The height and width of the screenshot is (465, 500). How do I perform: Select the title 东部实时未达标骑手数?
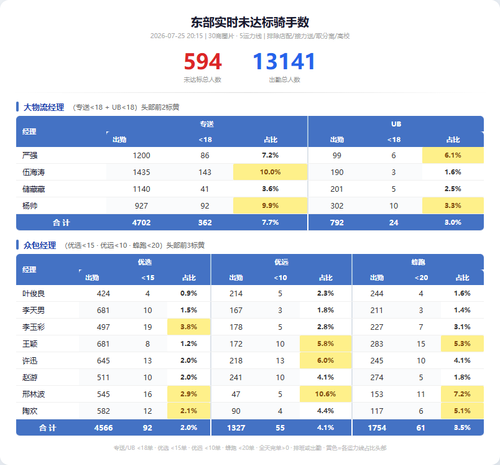(x=250, y=22)
